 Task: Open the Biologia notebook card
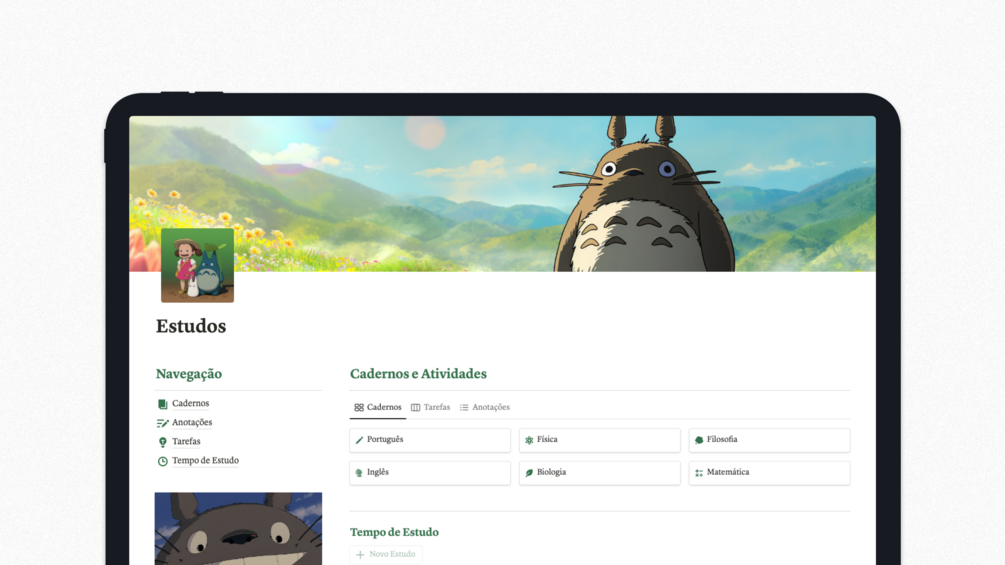(600, 473)
